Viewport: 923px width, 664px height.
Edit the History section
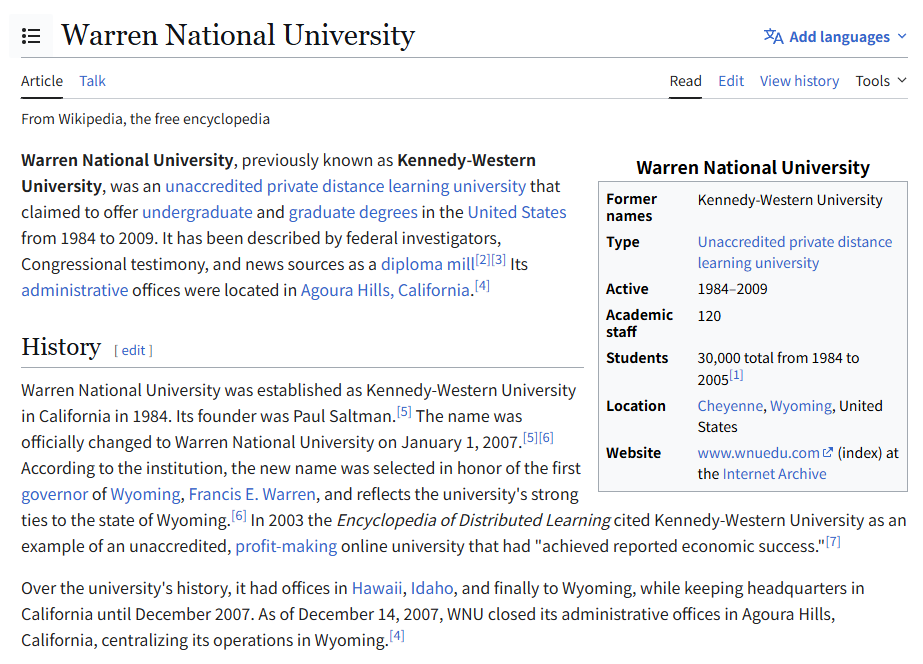click(x=133, y=350)
